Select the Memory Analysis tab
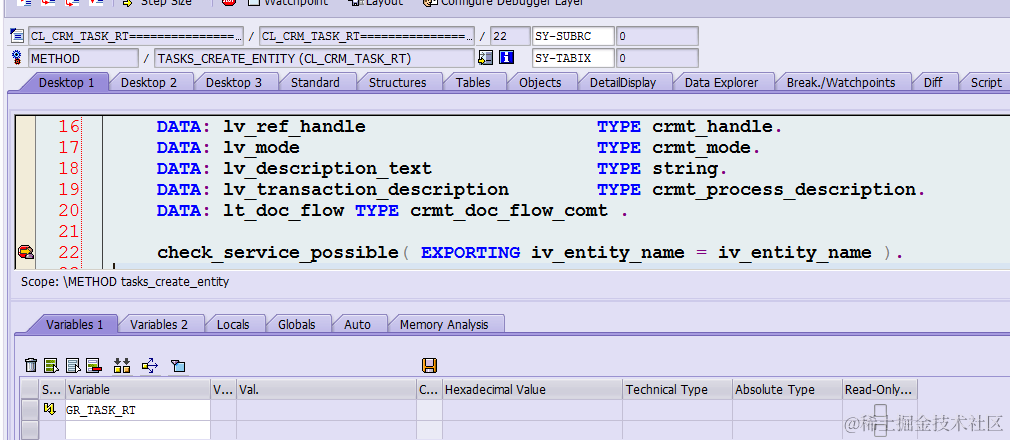1010x440 pixels. [x=444, y=325]
